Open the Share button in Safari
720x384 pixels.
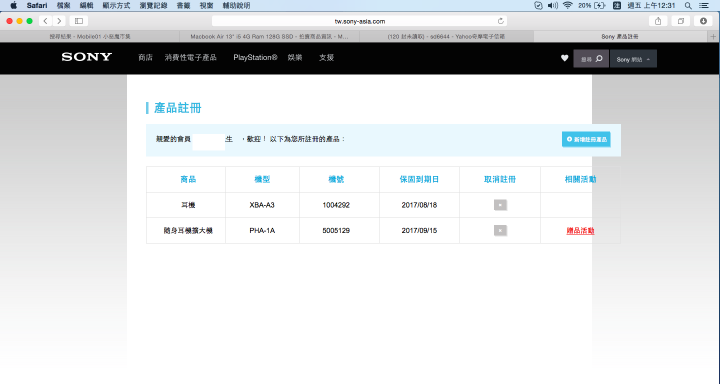coord(658,21)
